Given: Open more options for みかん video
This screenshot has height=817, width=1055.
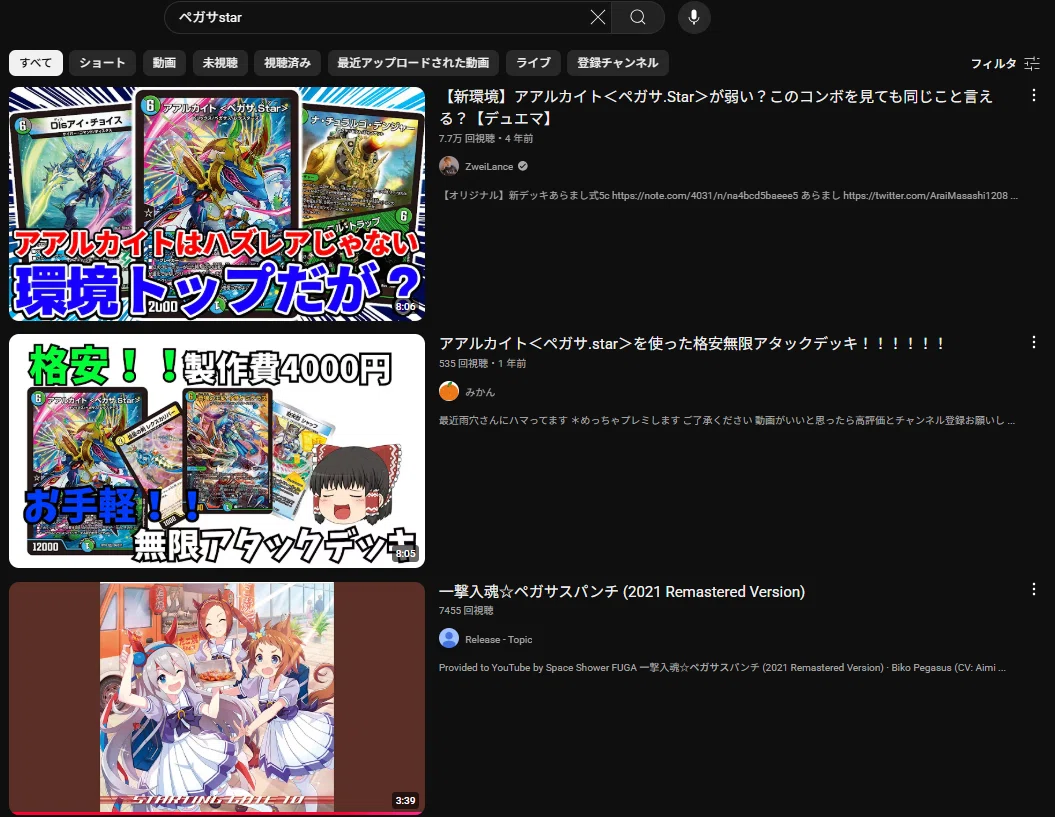Looking at the screenshot, I should 1033,342.
